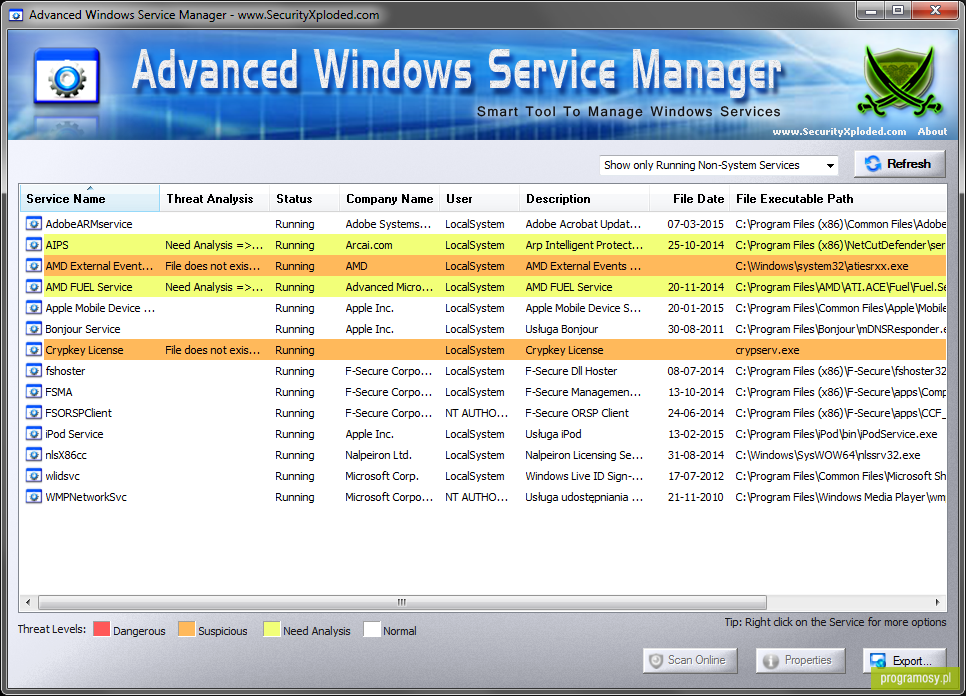Click the fshoster service row icon
The height and width of the screenshot is (696, 966).
pos(33,370)
